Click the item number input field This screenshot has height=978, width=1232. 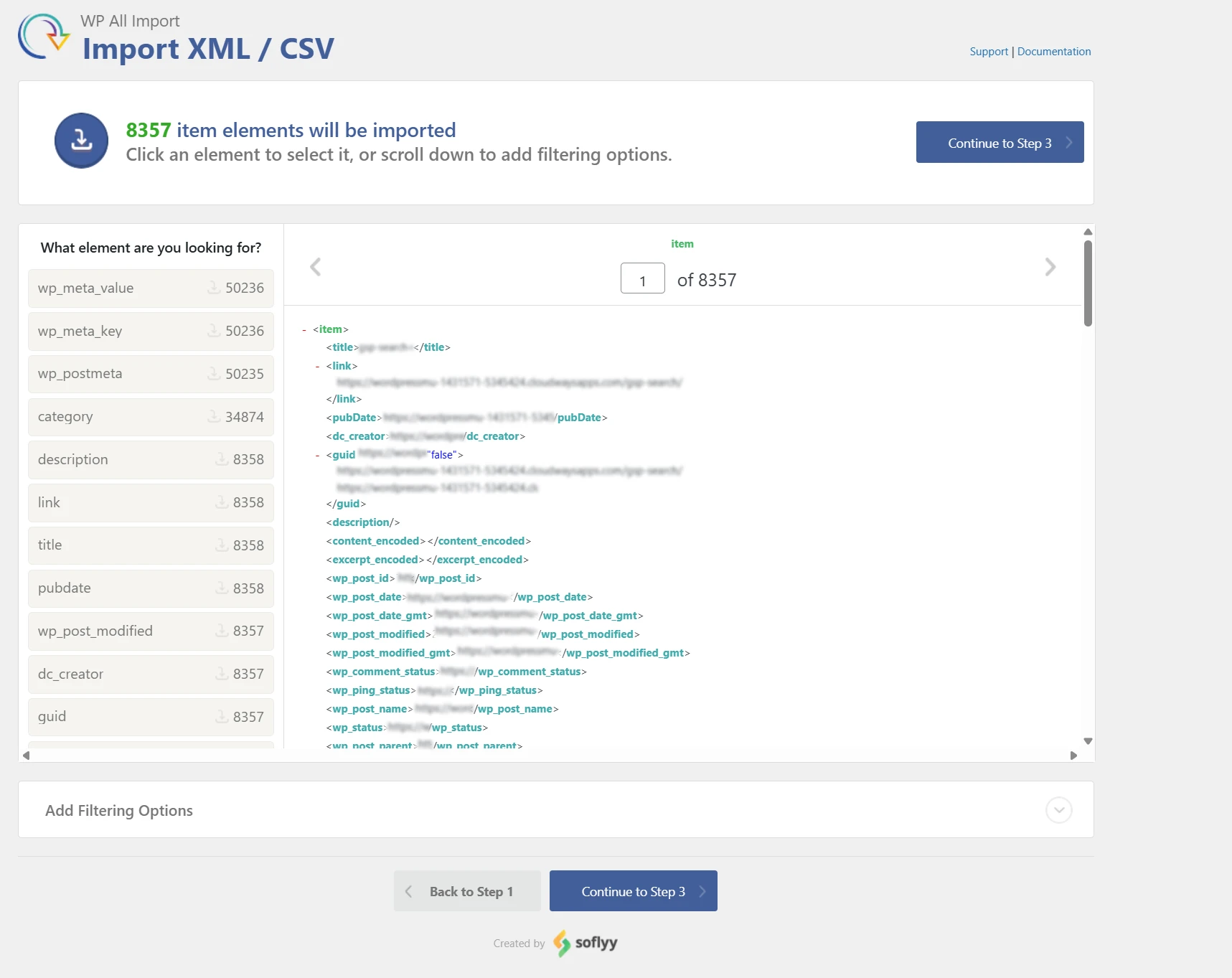click(x=641, y=278)
